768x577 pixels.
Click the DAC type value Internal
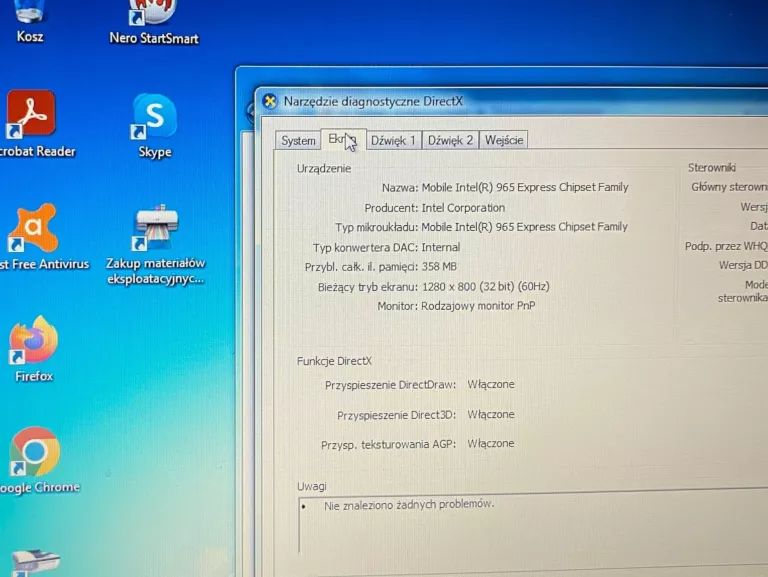click(x=440, y=247)
